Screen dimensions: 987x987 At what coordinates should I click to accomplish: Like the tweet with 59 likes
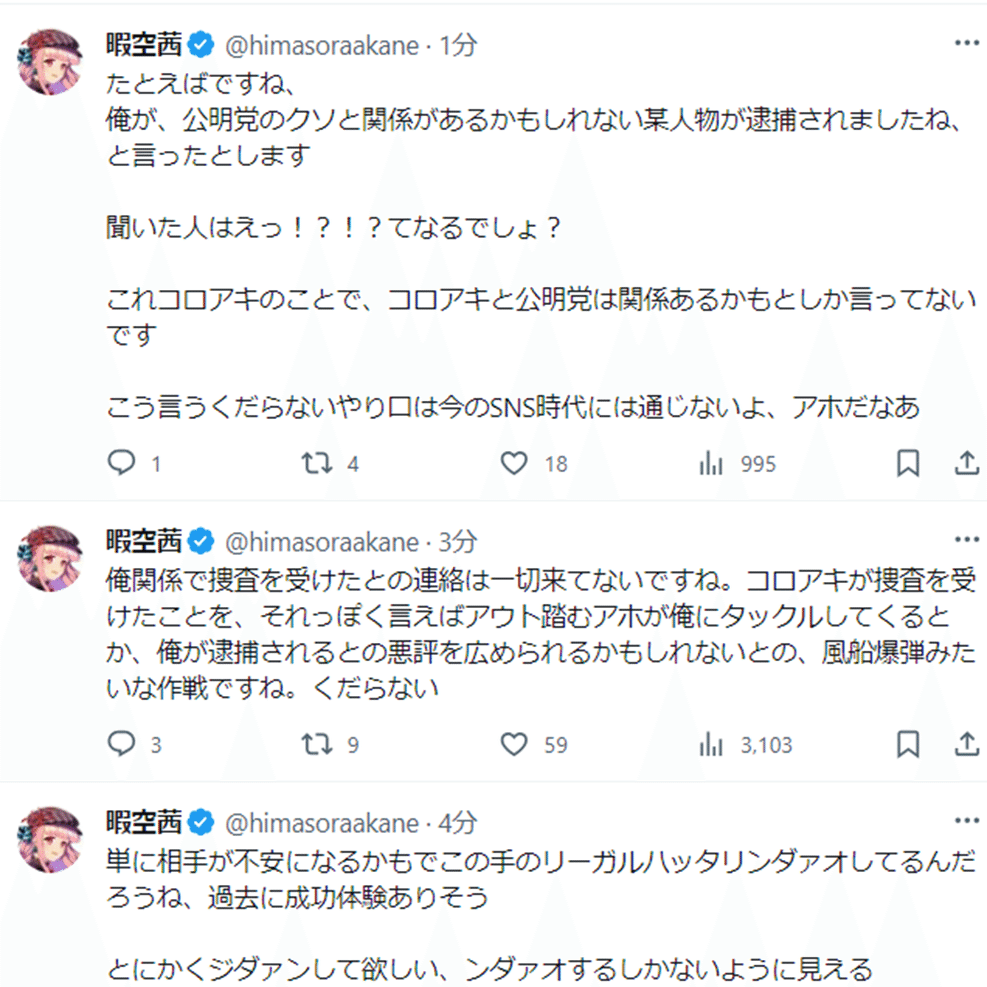[x=514, y=744]
